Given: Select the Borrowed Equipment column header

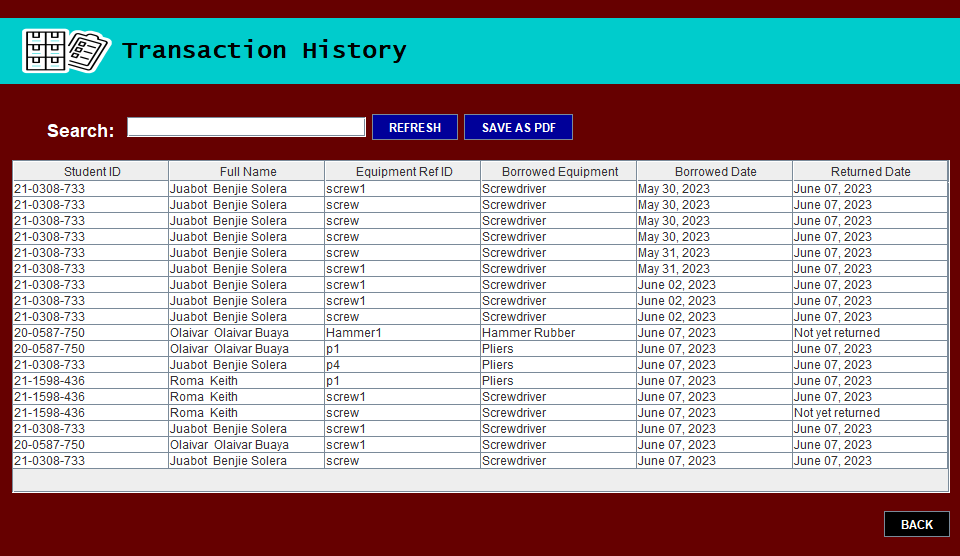Looking at the screenshot, I should (560, 172).
